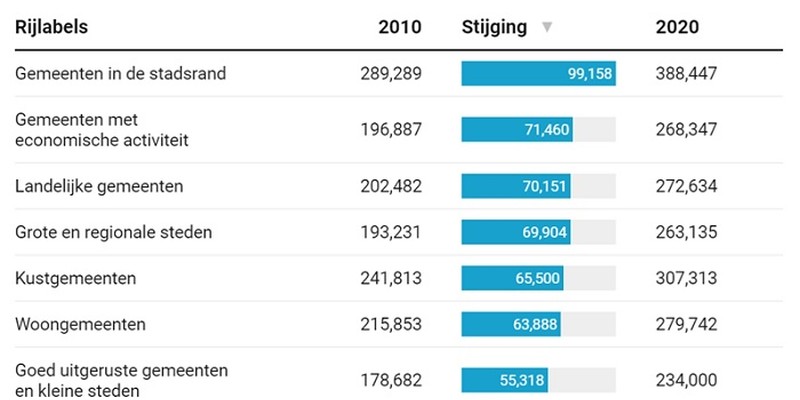Click the 2010 value 289,289

pos(391,74)
